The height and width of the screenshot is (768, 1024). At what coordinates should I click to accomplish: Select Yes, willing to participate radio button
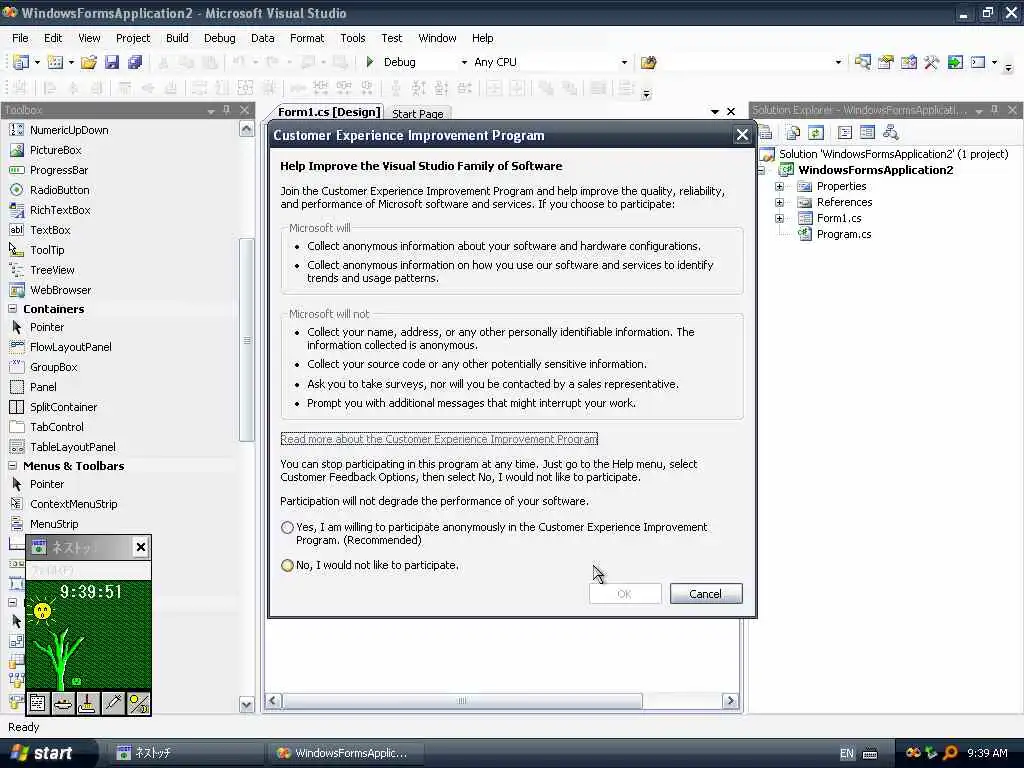point(287,527)
